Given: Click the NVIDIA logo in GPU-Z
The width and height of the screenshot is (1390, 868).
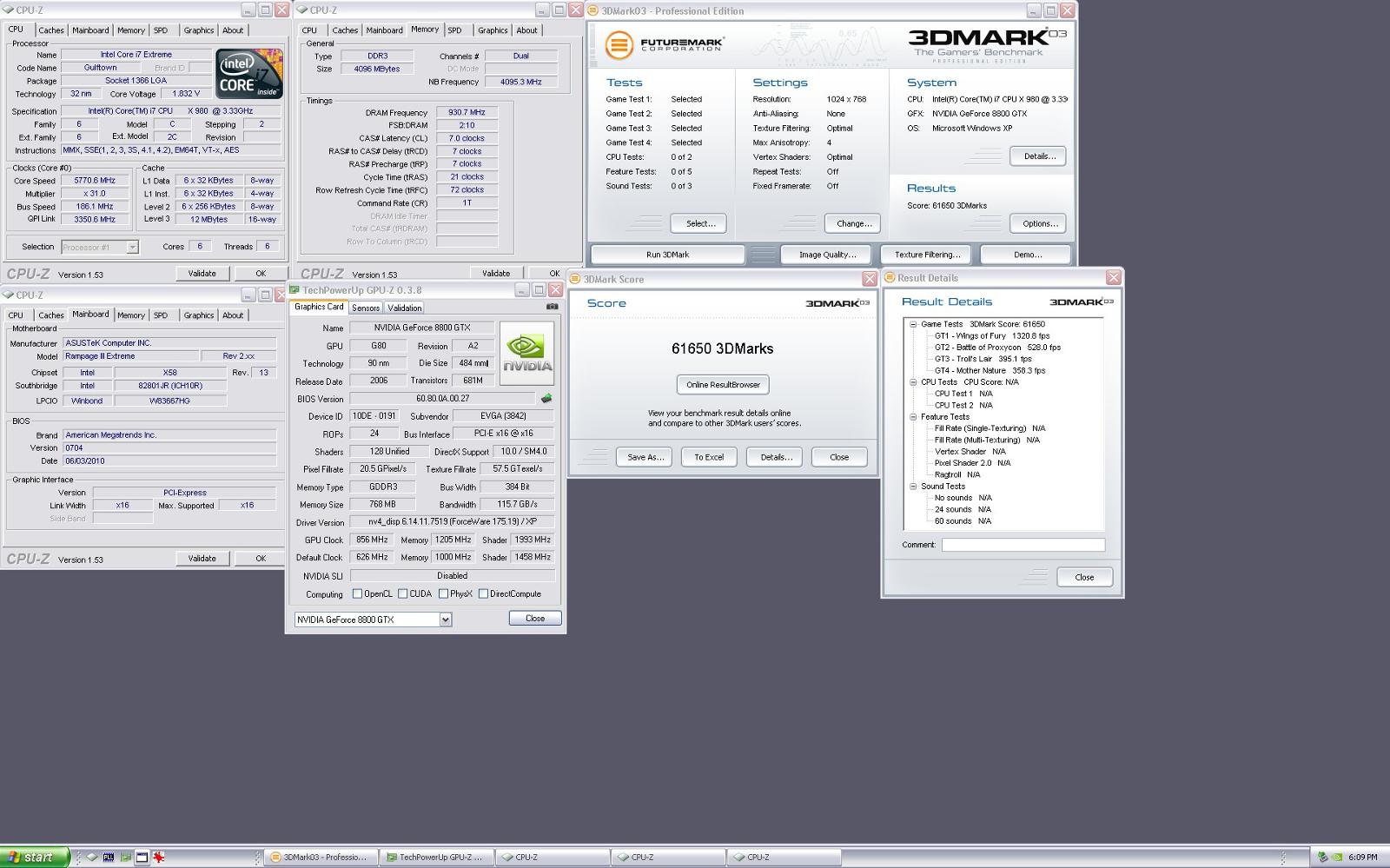Looking at the screenshot, I should click(526, 354).
